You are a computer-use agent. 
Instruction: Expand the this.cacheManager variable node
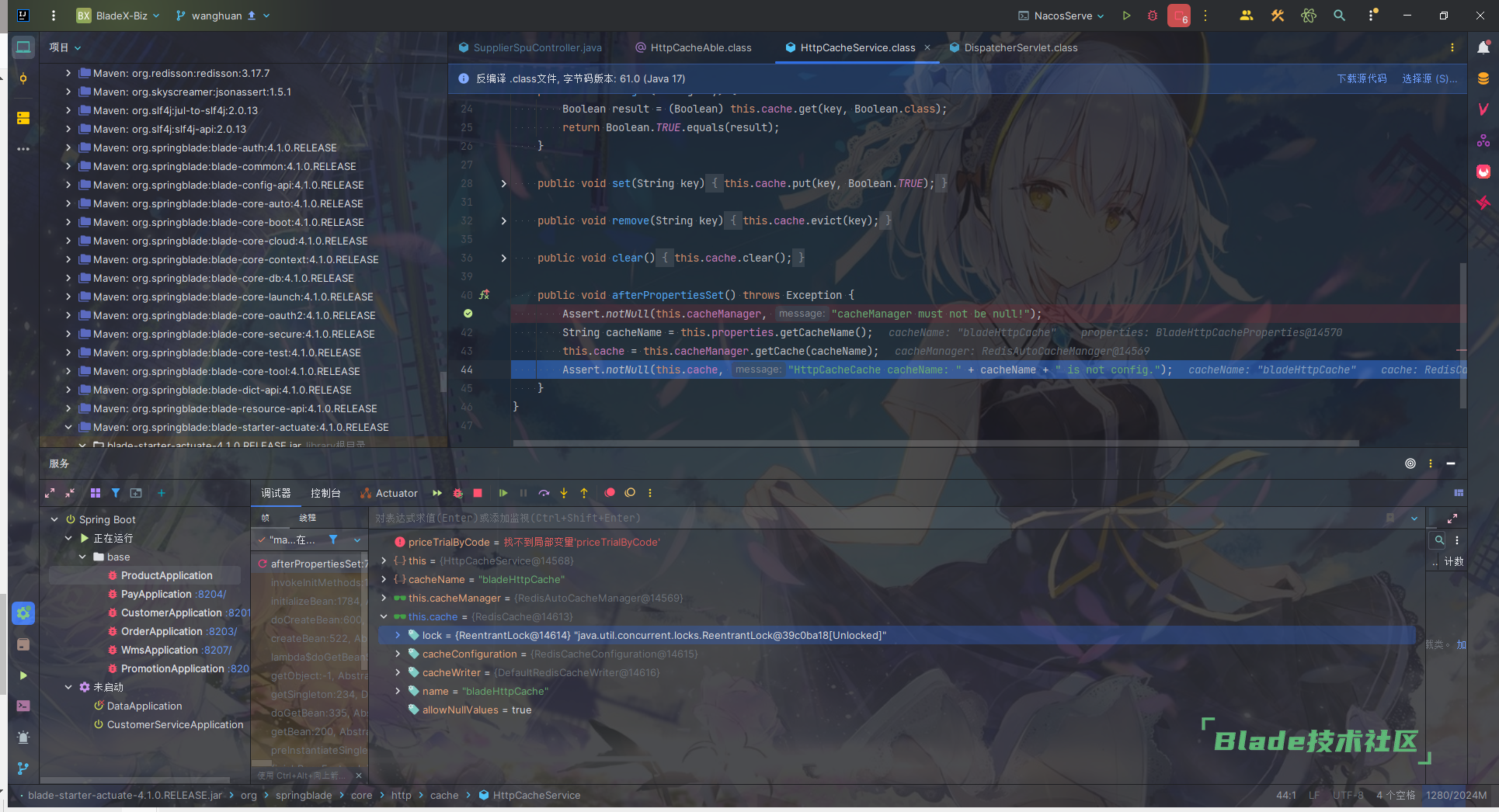(384, 599)
